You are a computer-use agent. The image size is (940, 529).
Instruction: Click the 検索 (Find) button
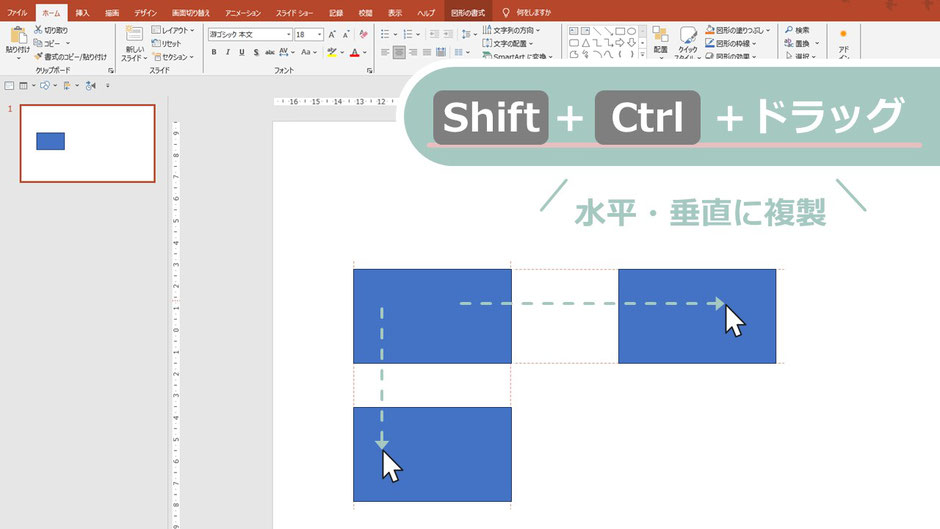click(x=797, y=30)
